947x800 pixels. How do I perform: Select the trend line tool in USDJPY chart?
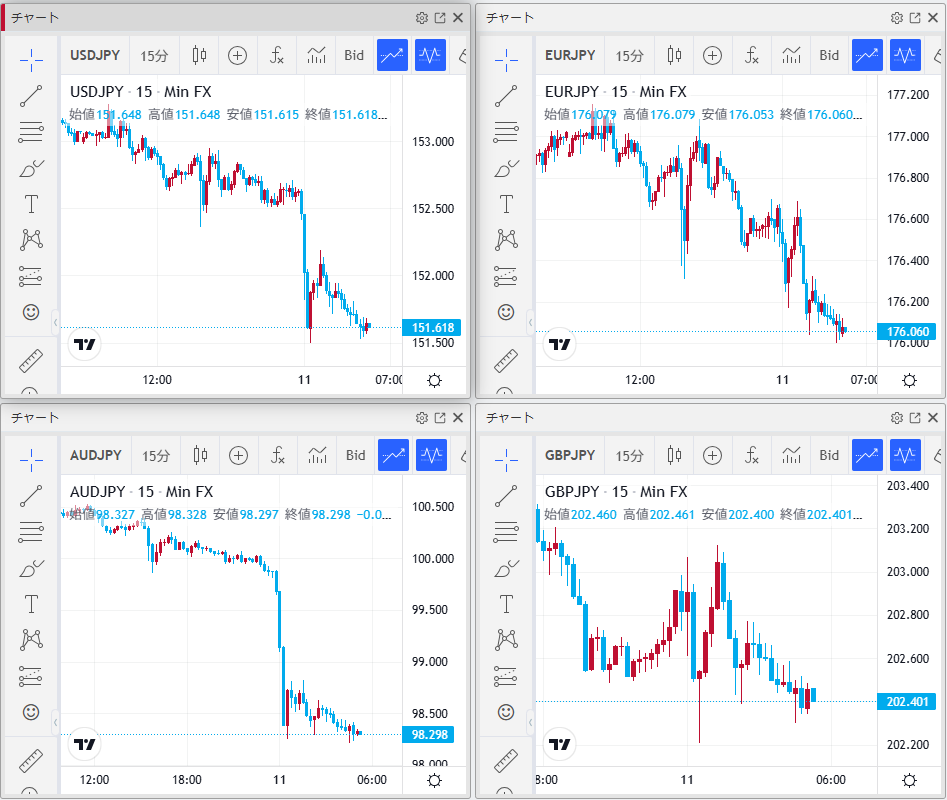click(31, 95)
